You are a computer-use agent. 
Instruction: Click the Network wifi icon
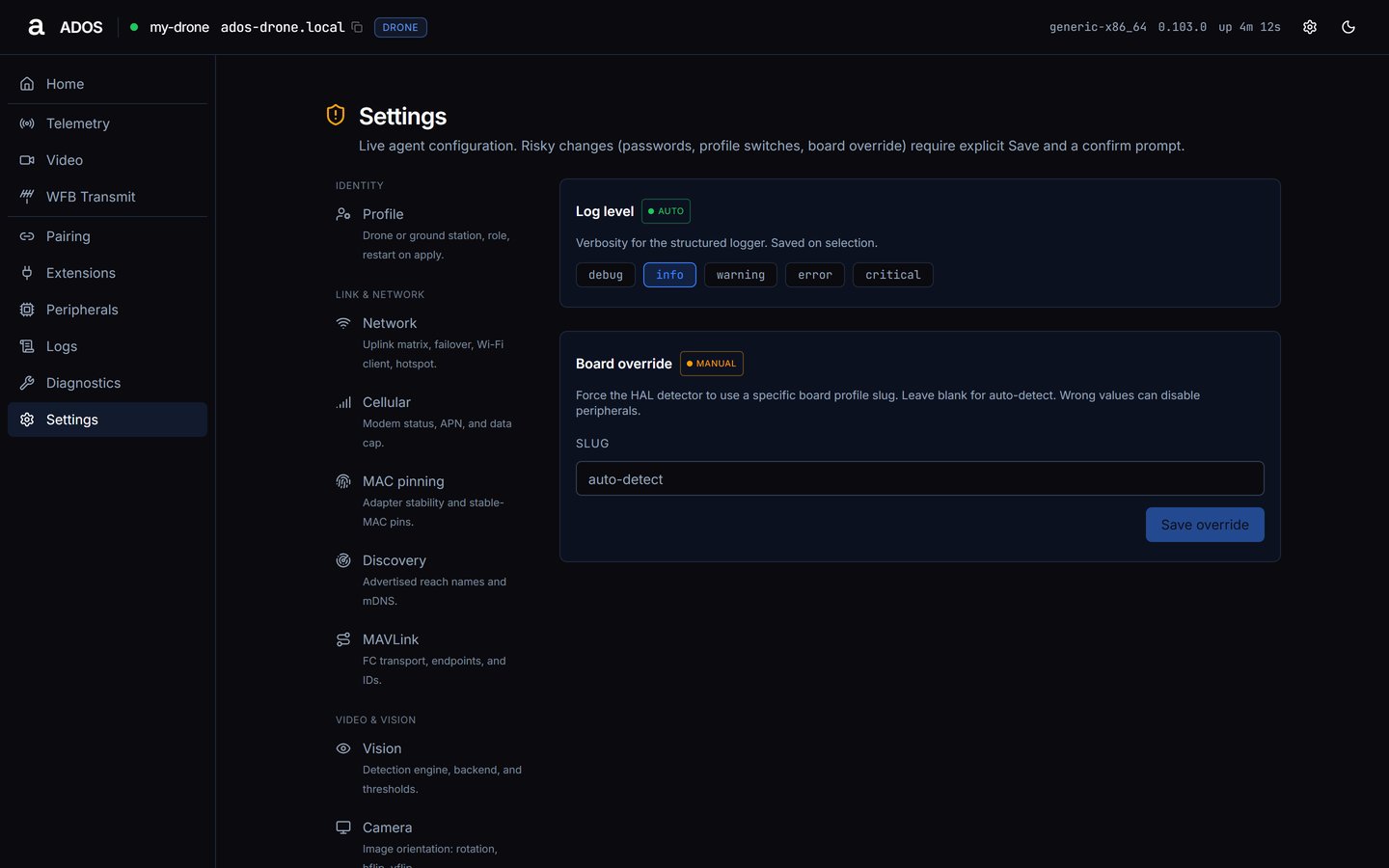point(343,323)
